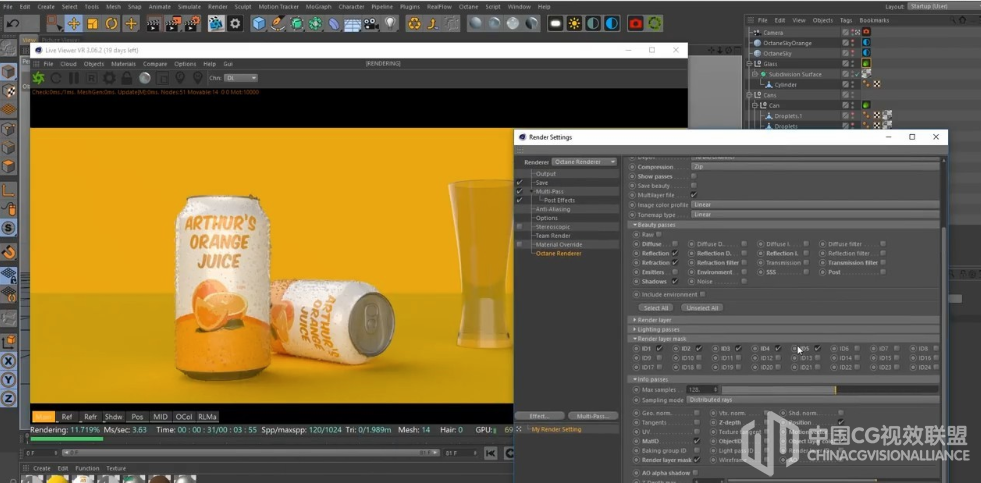Click the Multi-Pass... button
The width and height of the screenshot is (981, 483).
[593, 416]
